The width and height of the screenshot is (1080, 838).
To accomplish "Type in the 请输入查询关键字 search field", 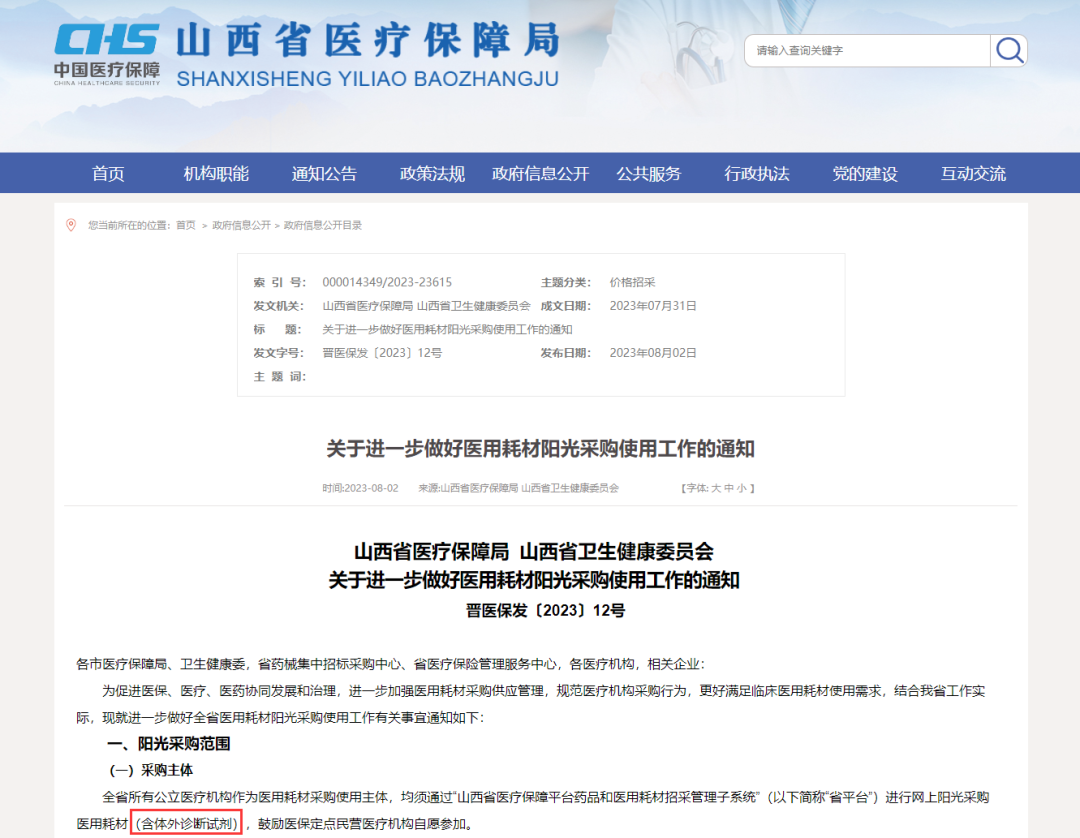I will pos(866,51).
